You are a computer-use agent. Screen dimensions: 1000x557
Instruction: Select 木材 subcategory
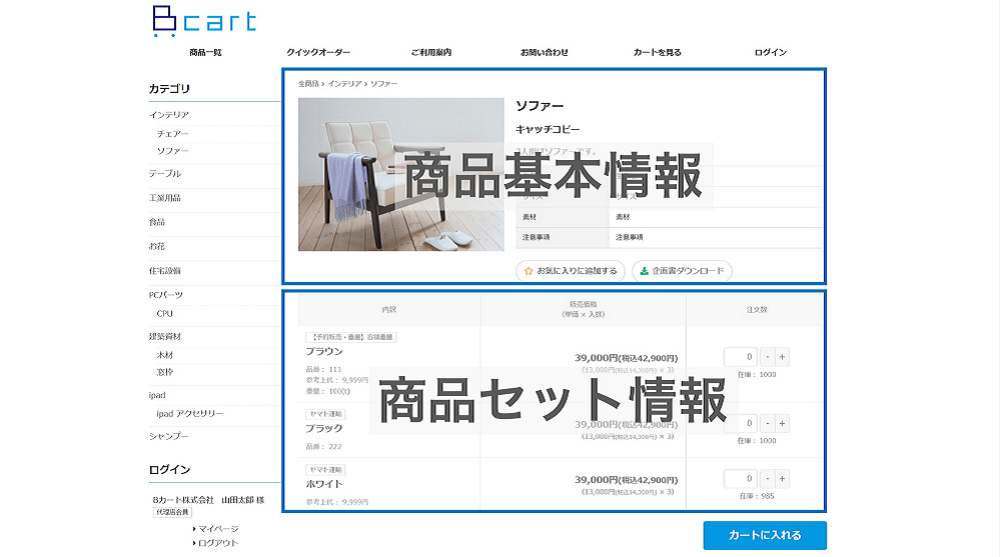point(165,355)
